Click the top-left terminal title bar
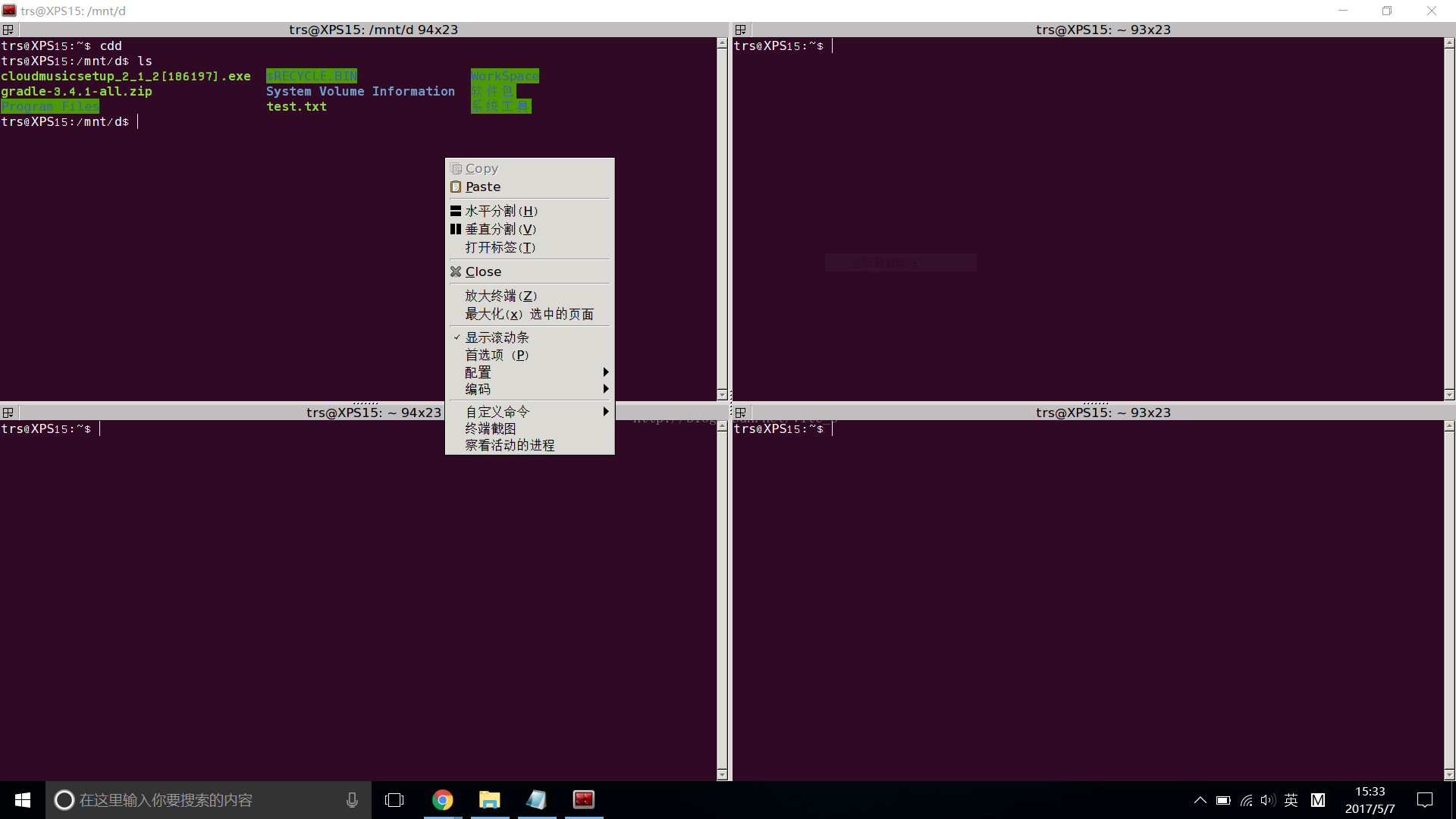Viewport: 1456px width, 819px height. (373, 30)
